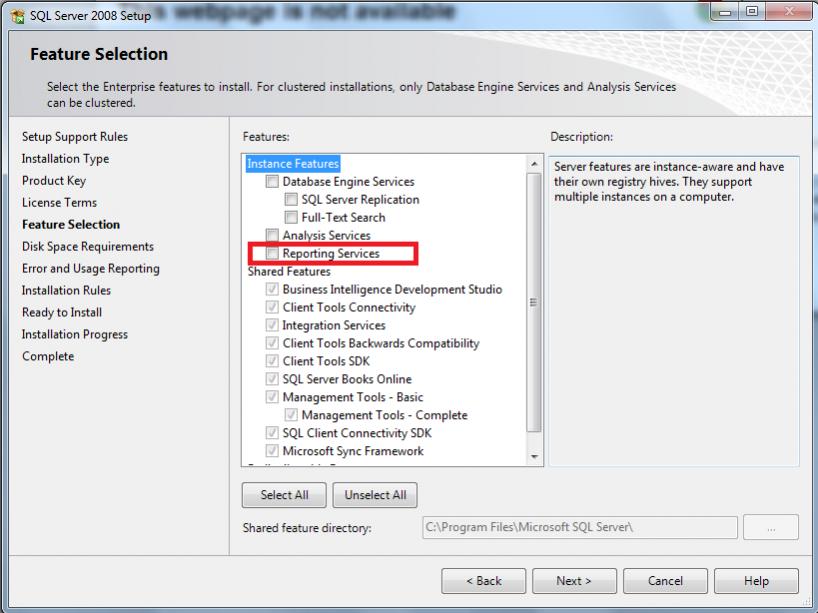The height and width of the screenshot is (613, 818).
Task: Select the Microsoft Sync Framework label
Action: click(x=353, y=451)
